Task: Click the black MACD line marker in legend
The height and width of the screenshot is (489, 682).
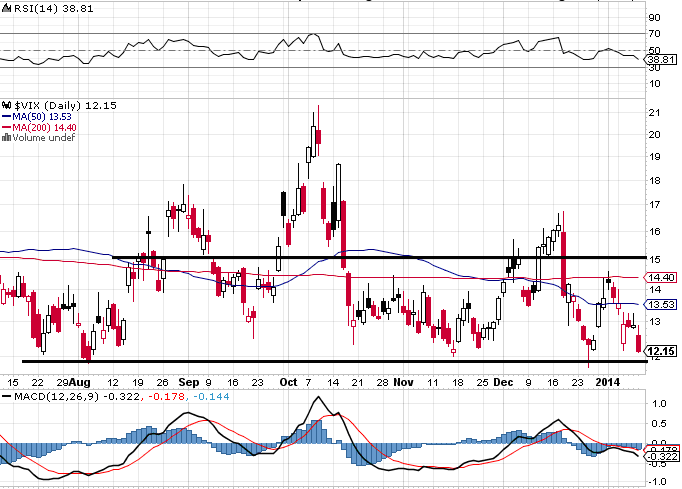Action: coord(7,396)
